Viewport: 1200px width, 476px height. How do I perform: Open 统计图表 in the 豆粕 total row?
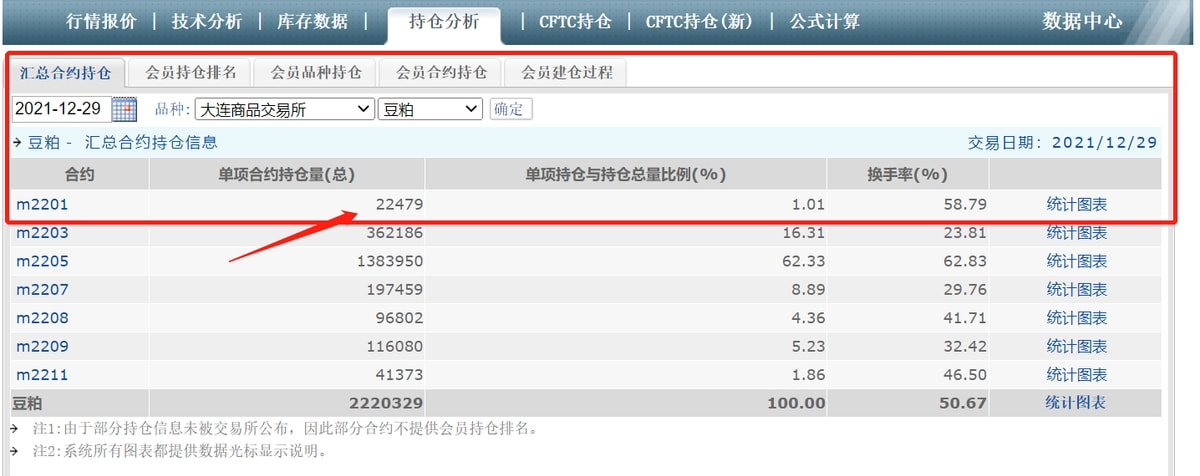pyautogui.click(x=1076, y=403)
